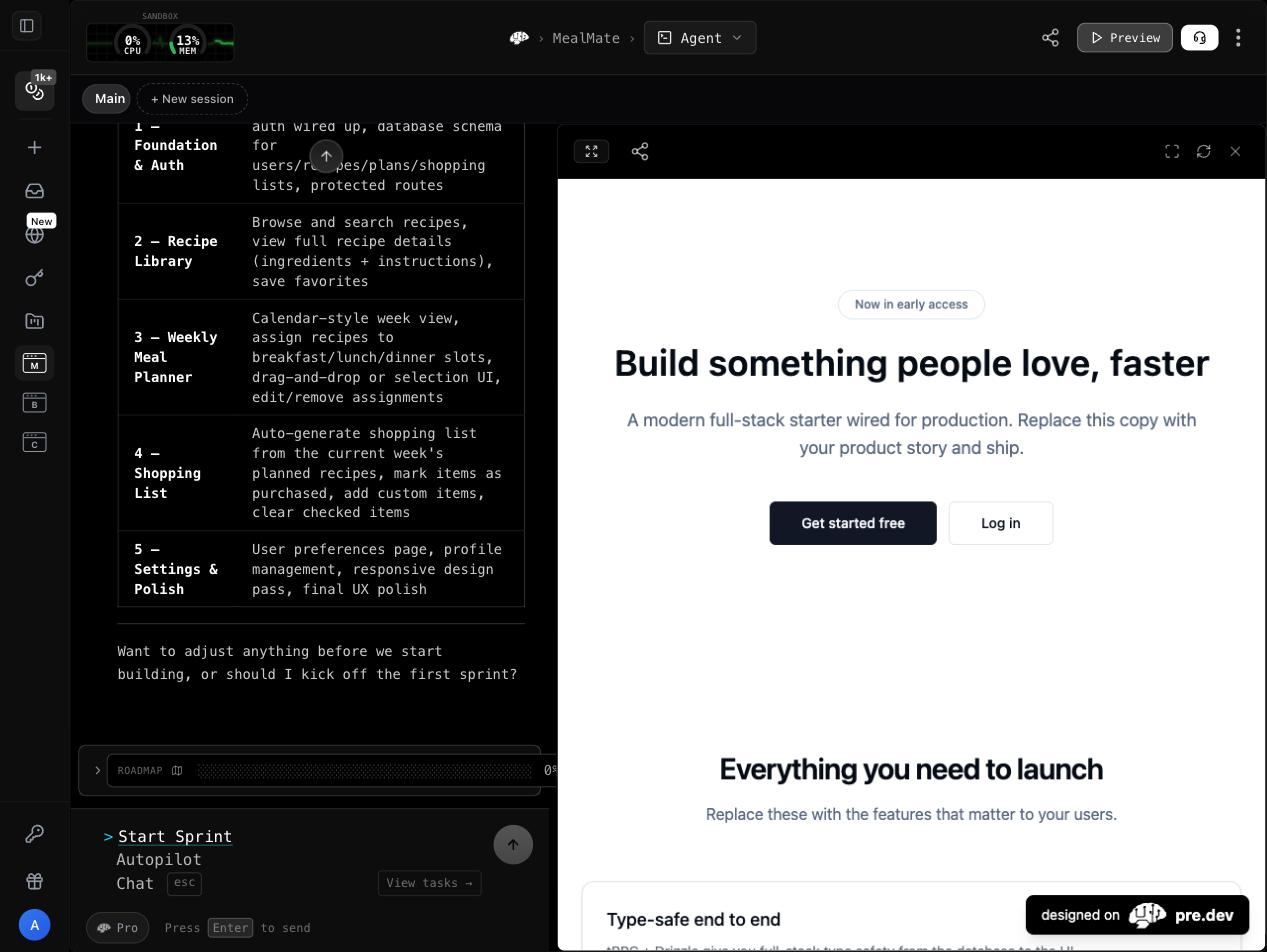
Task: Send message with the arrow button
Action: click(513, 845)
